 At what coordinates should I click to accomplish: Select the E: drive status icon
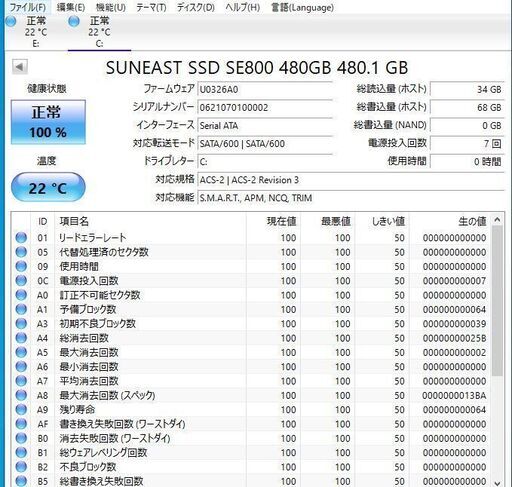[x=11, y=22]
